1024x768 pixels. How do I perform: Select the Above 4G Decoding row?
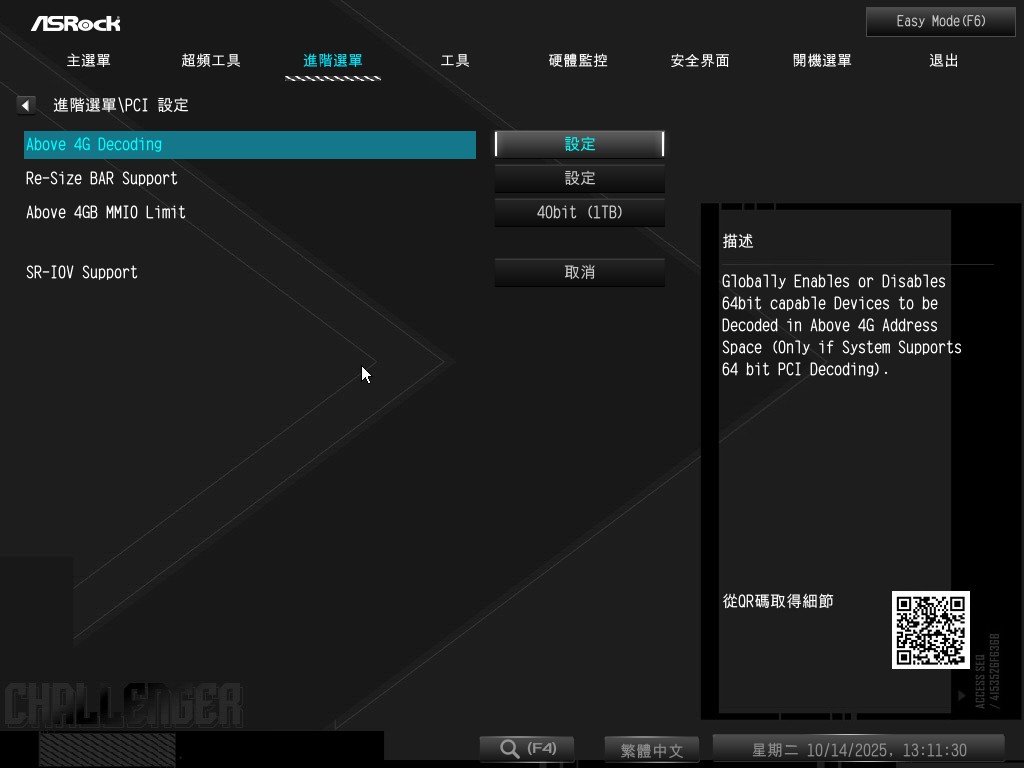click(249, 144)
